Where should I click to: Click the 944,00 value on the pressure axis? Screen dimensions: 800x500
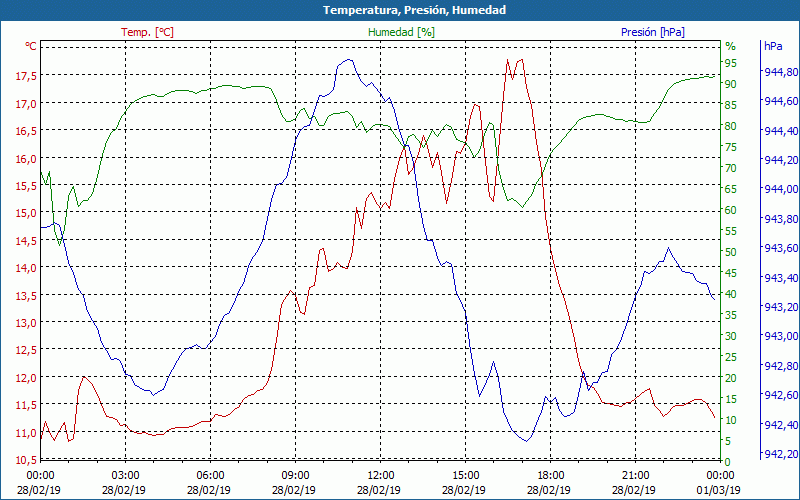pos(781,189)
